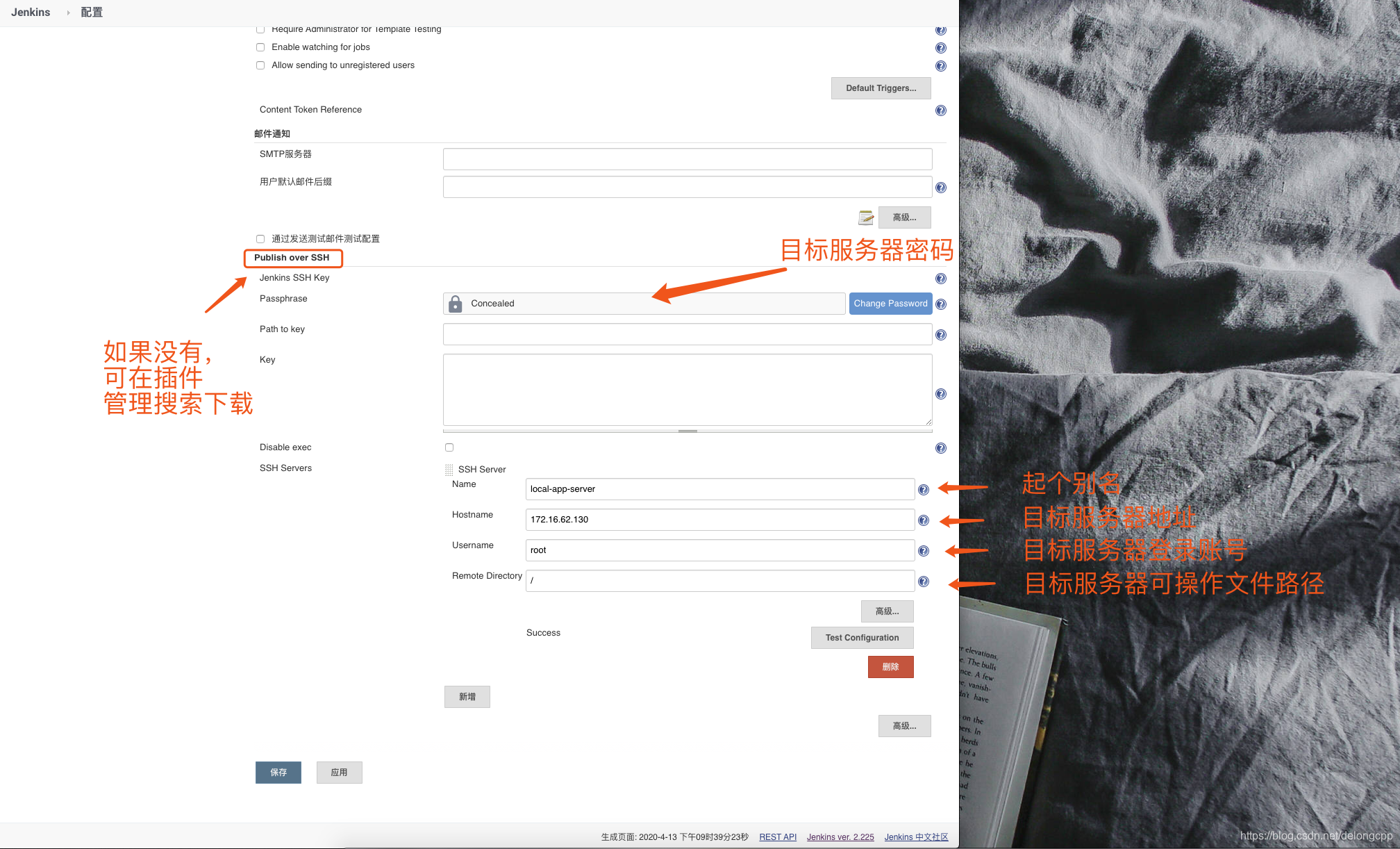
Task: Open help for Disable exec option
Action: [x=940, y=448]
